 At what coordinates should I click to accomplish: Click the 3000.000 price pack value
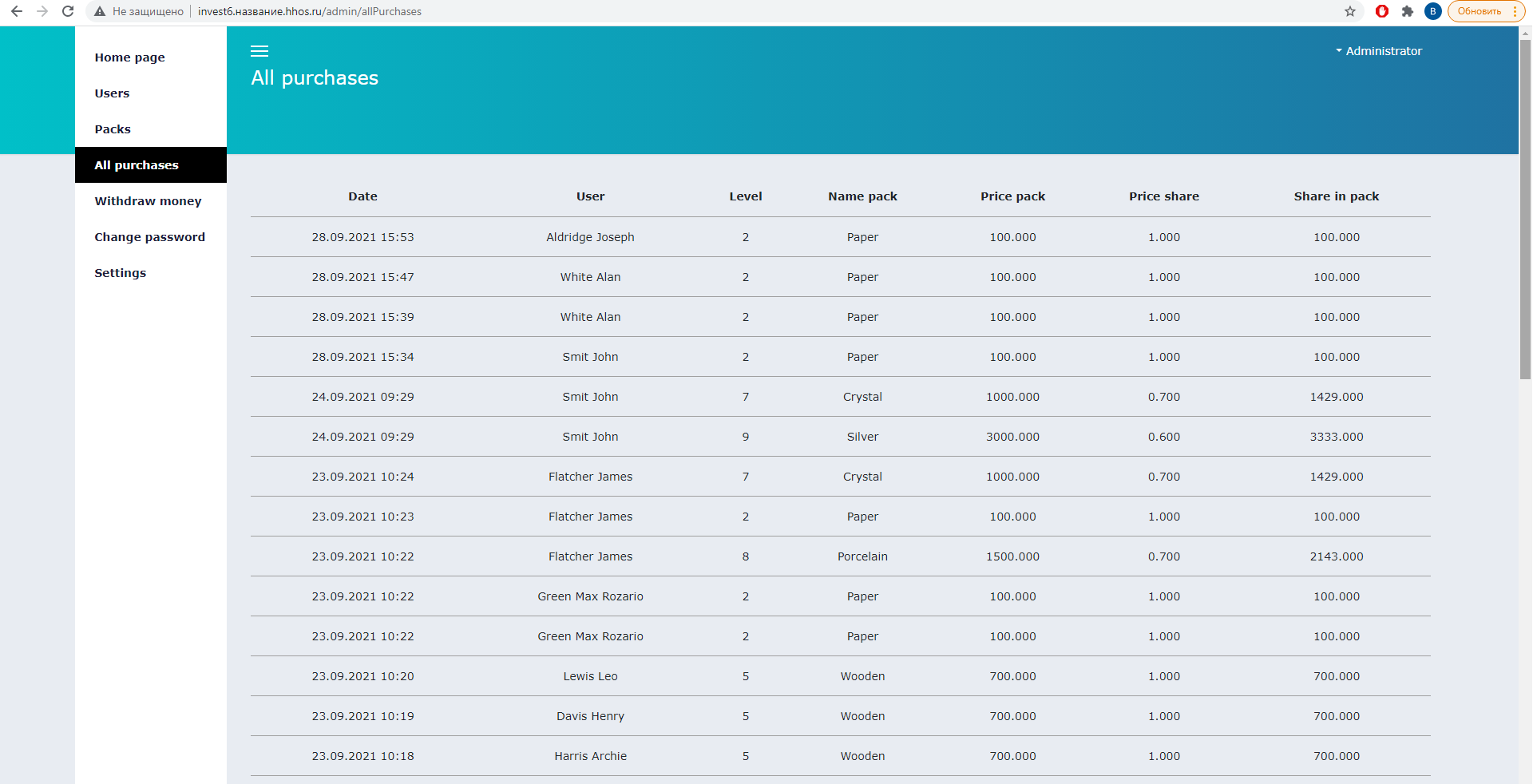pyautogui.click(x=1012, y=437)
